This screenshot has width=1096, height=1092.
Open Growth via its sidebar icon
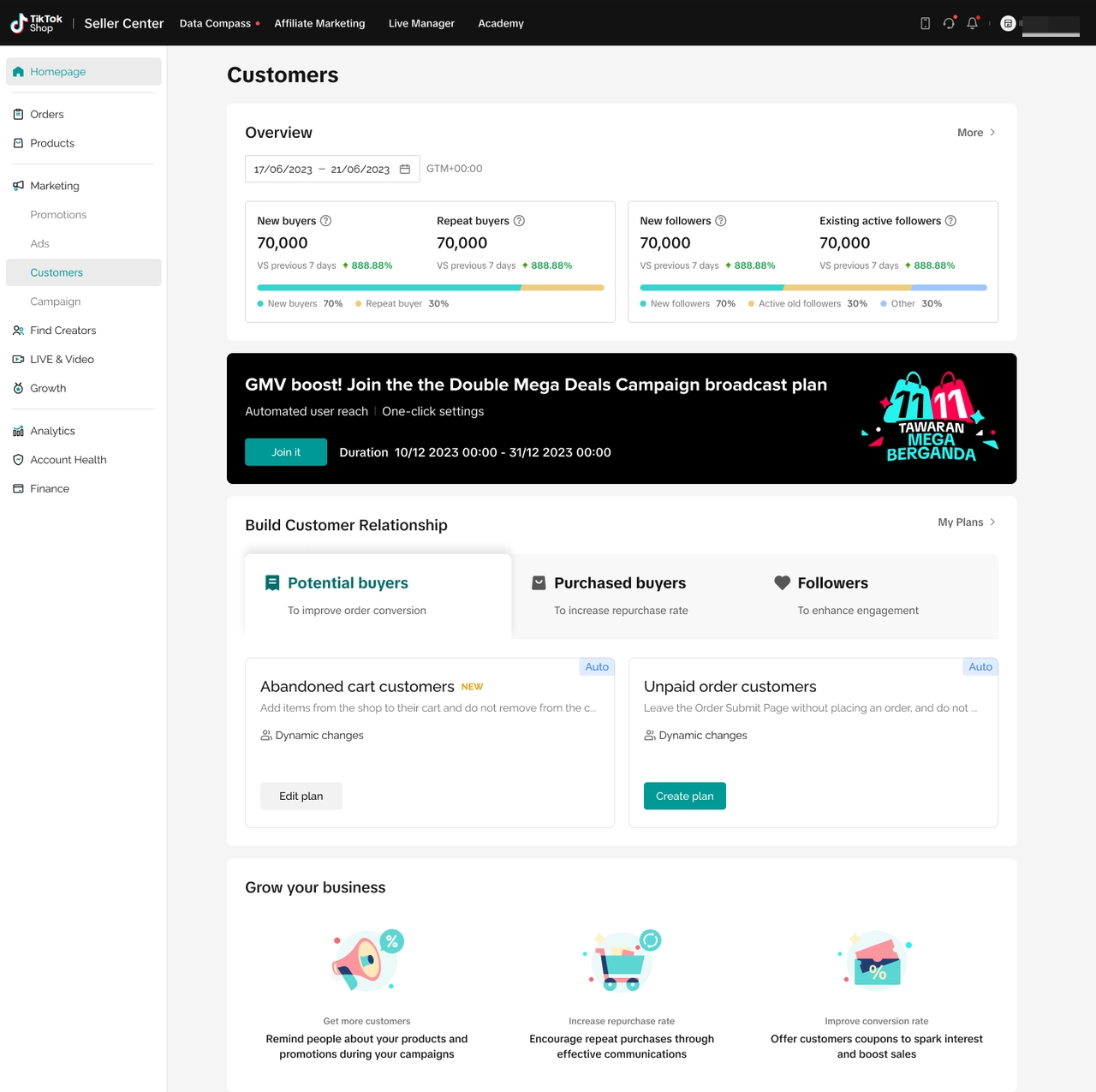point(18,388)
